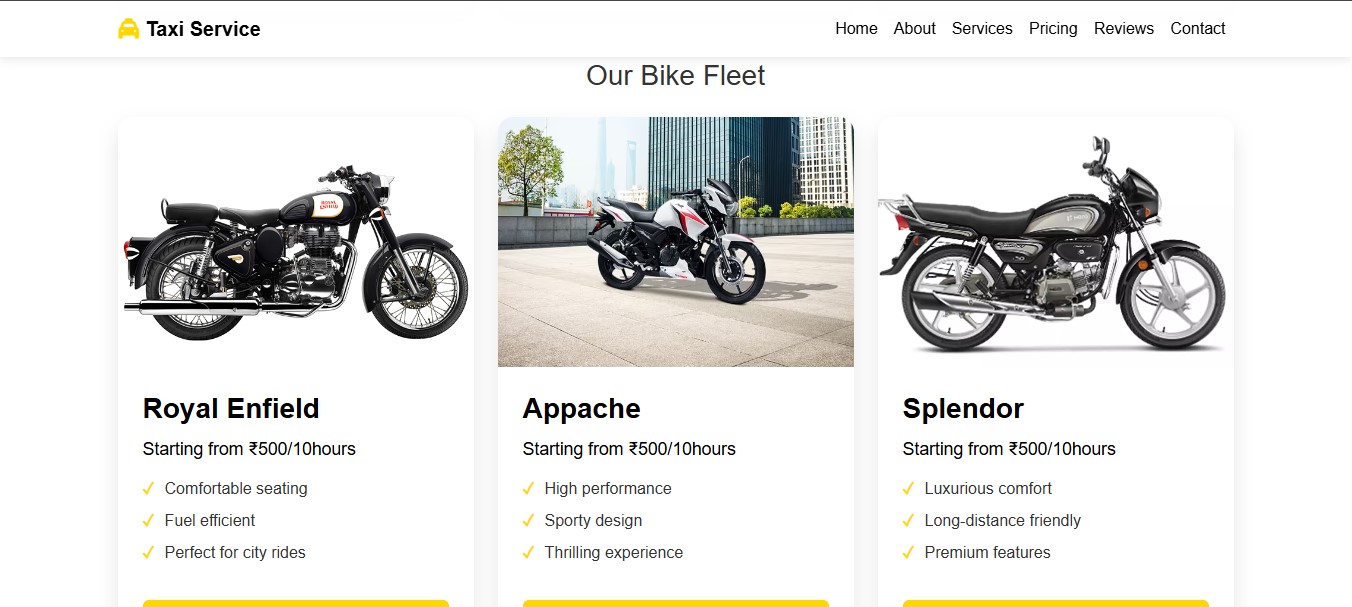View the Reviews section
This screenshot has width=1352, height=607.
(x=1123, y=28)
